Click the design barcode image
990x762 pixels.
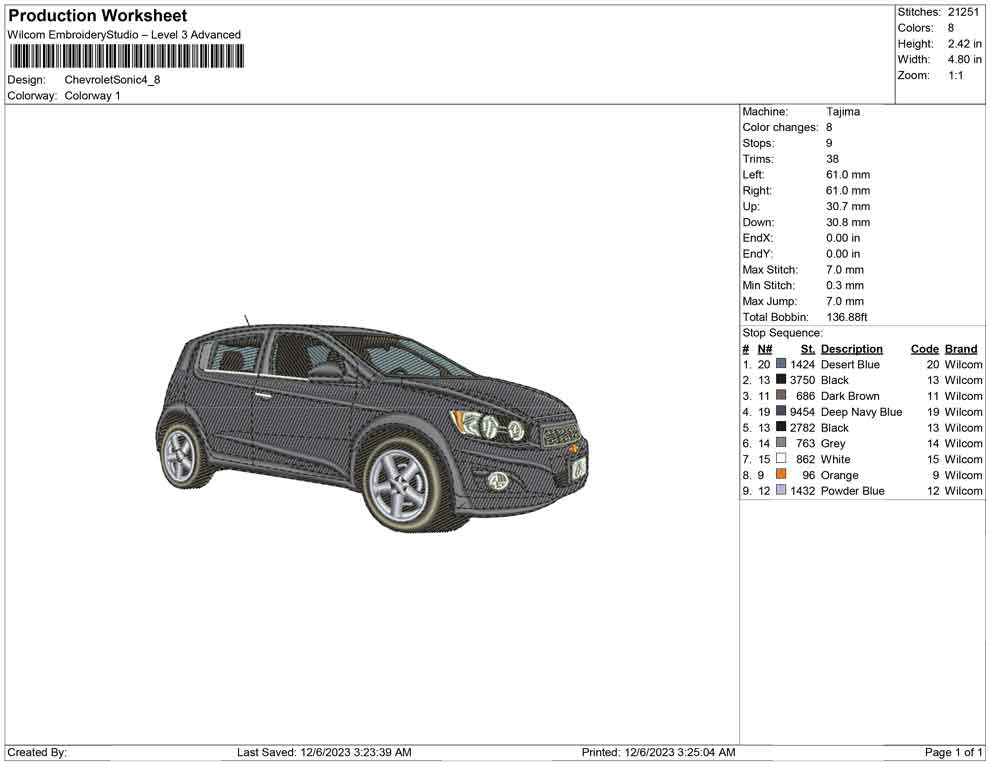(x=126, y=57)
